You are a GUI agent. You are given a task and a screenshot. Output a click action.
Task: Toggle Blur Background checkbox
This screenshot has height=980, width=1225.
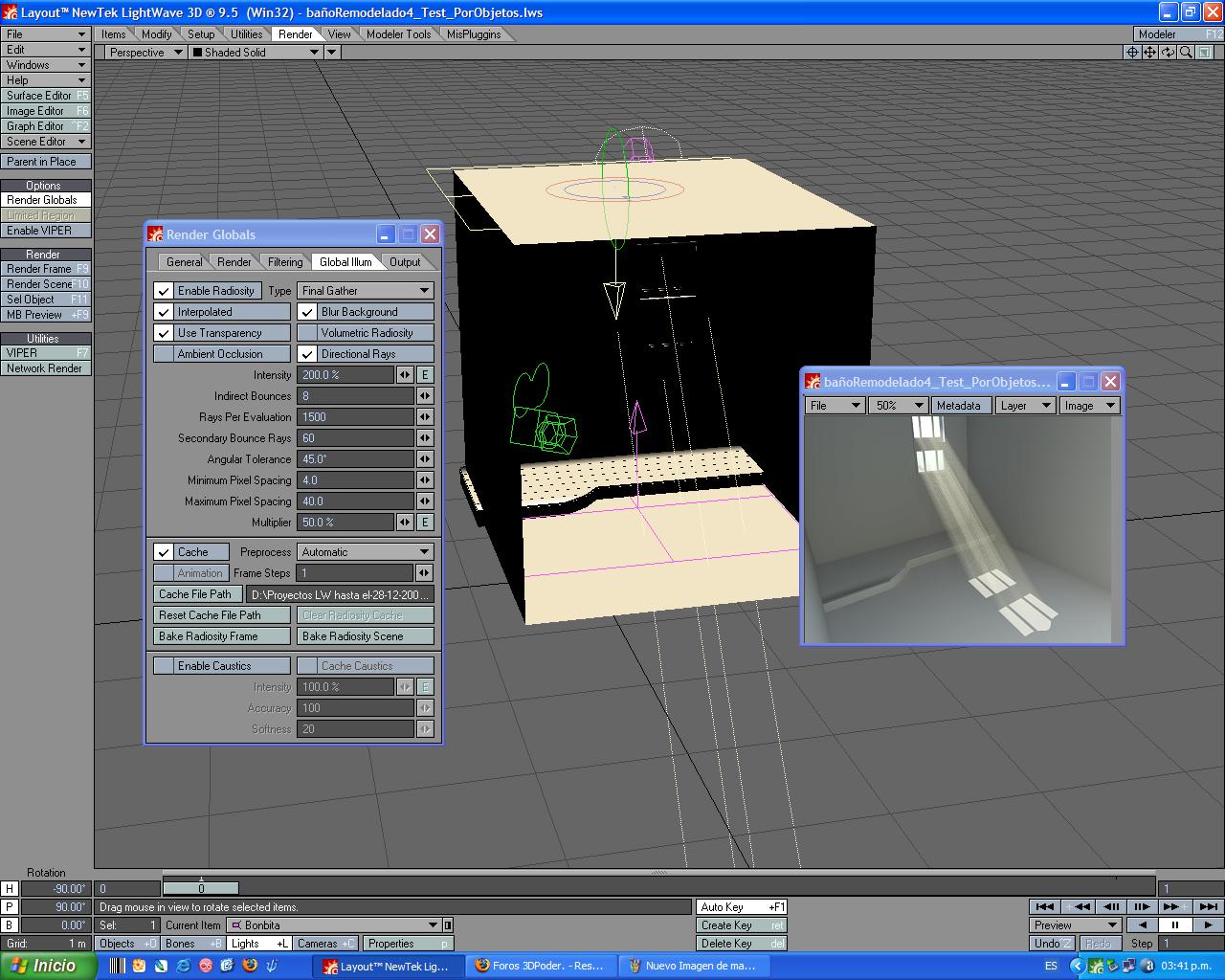(x=307, y=312)
